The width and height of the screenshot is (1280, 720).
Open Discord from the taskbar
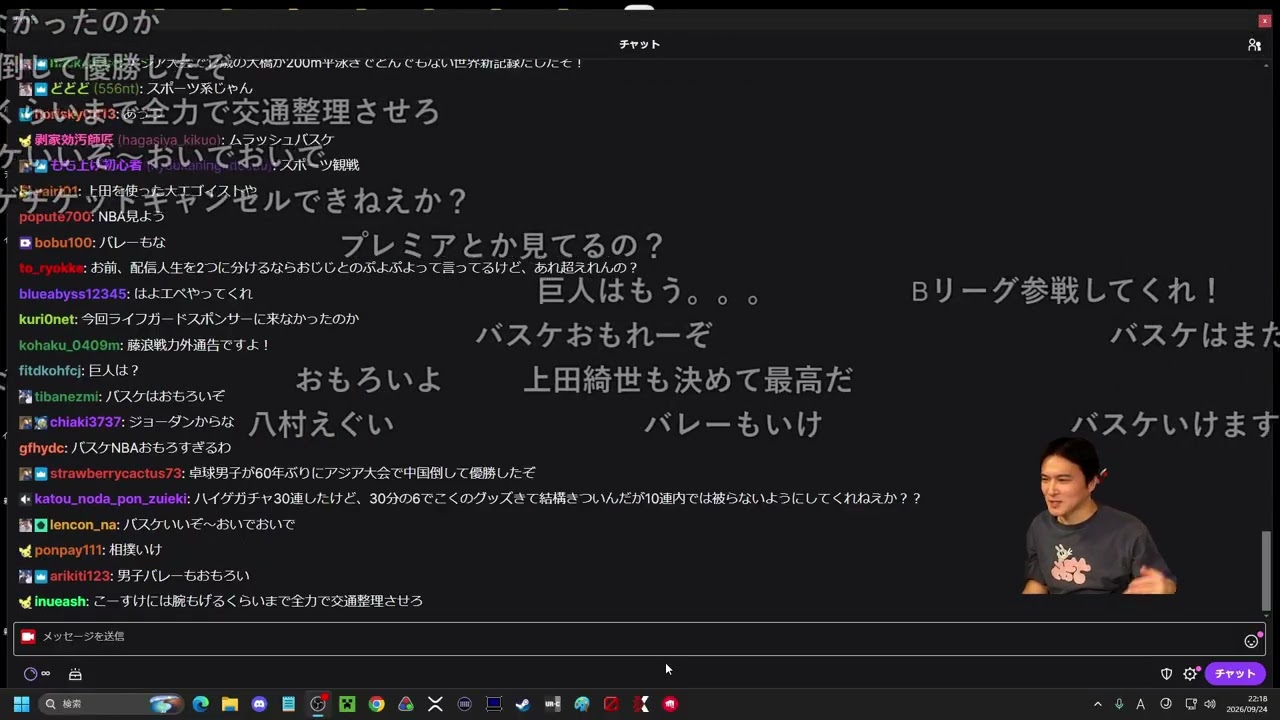(x=259, y=704)
